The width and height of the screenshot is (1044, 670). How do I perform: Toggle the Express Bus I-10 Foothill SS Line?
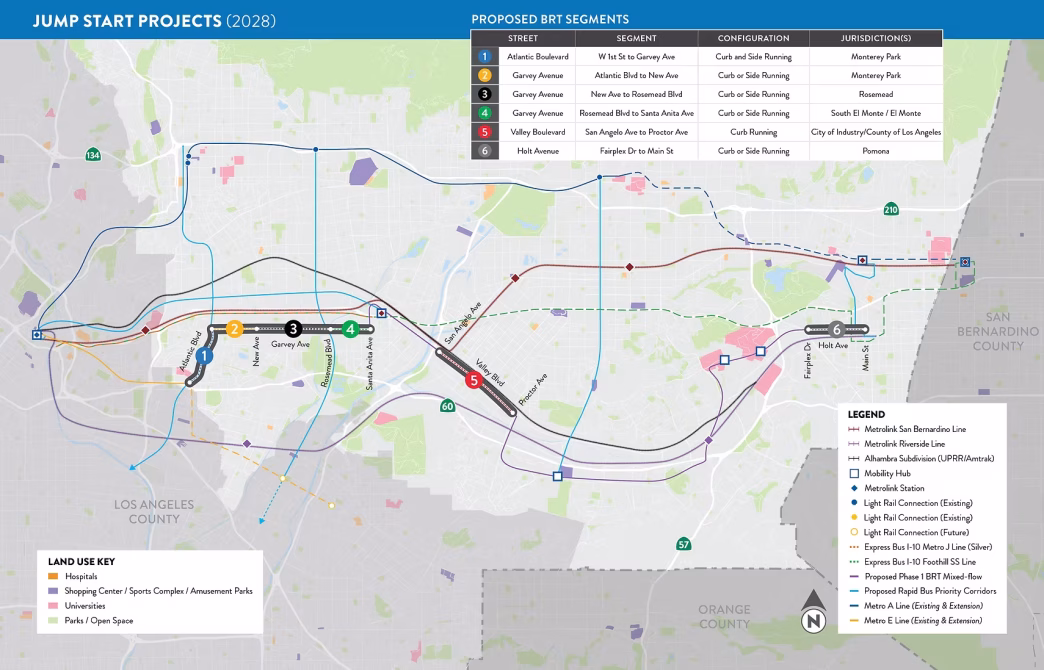click(x=856, y=563)
